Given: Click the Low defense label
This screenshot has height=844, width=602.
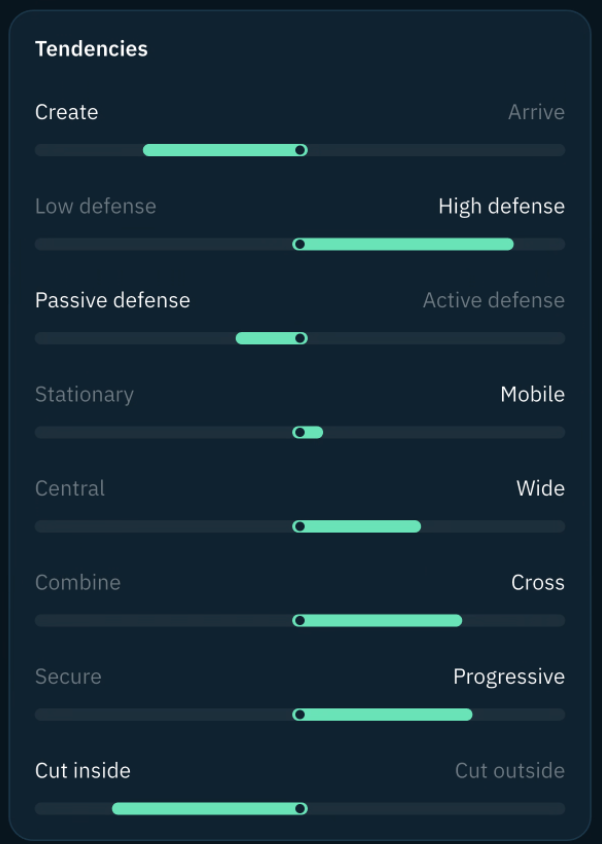Looking at the screenshot, I should click(x=96, y=206).
